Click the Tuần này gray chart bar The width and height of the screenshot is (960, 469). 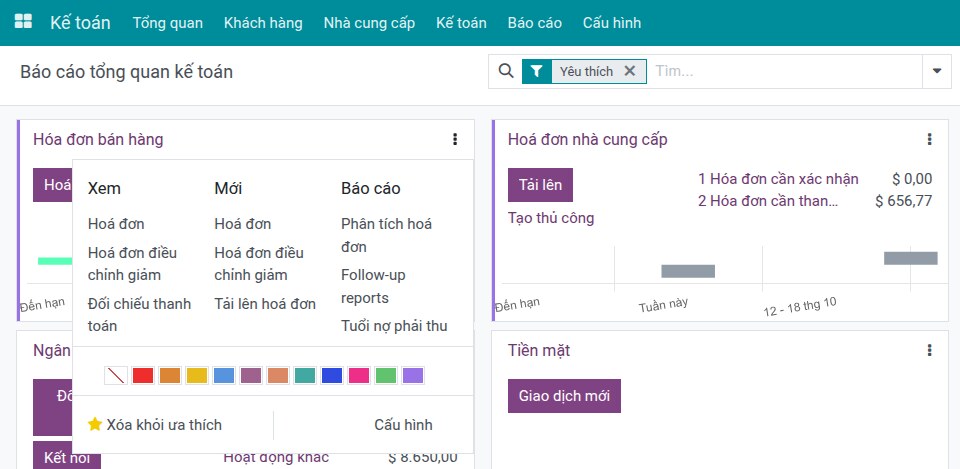tap(688, 271)
